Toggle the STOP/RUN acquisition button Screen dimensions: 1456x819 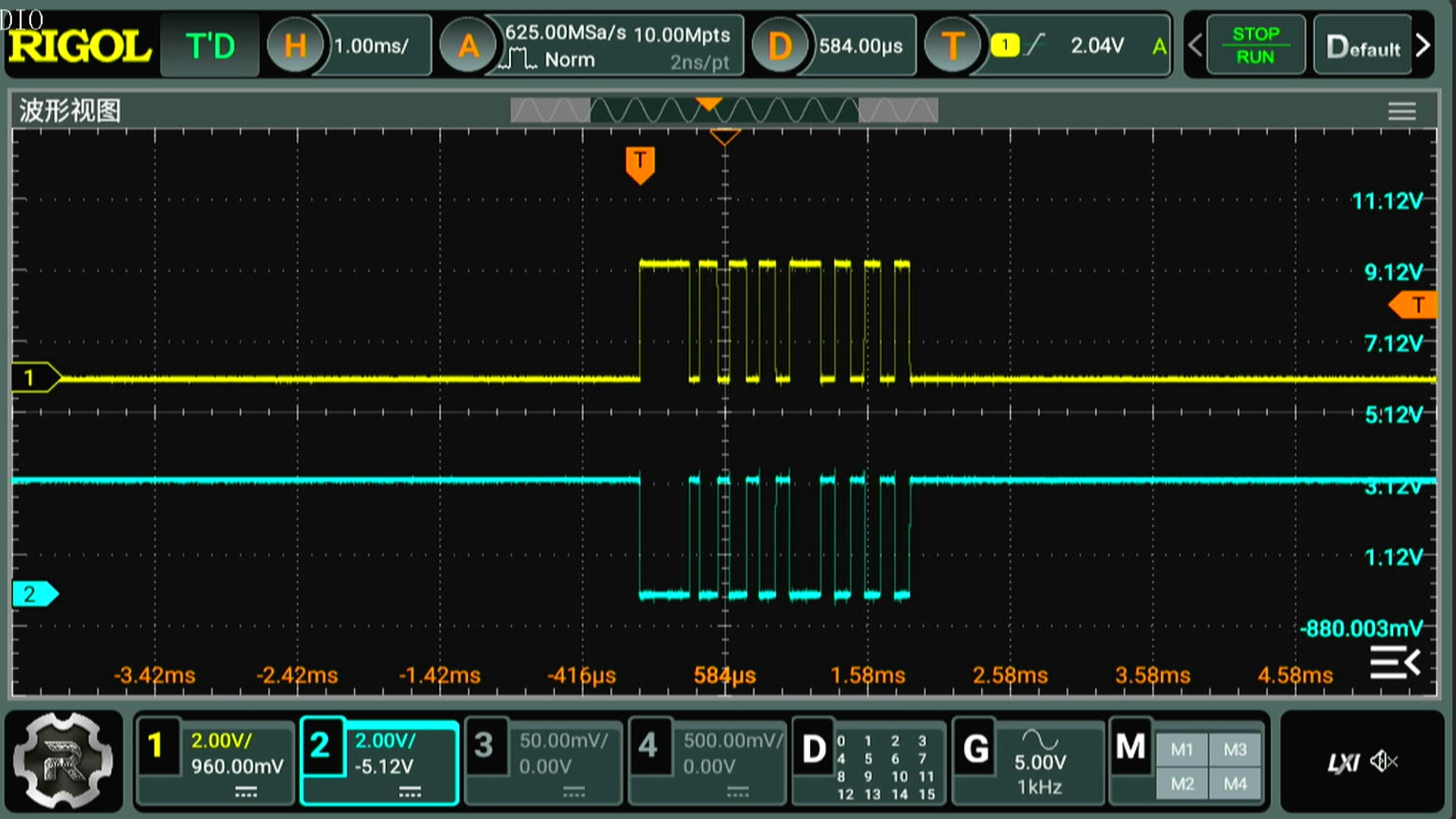[x=1255, y=45]
